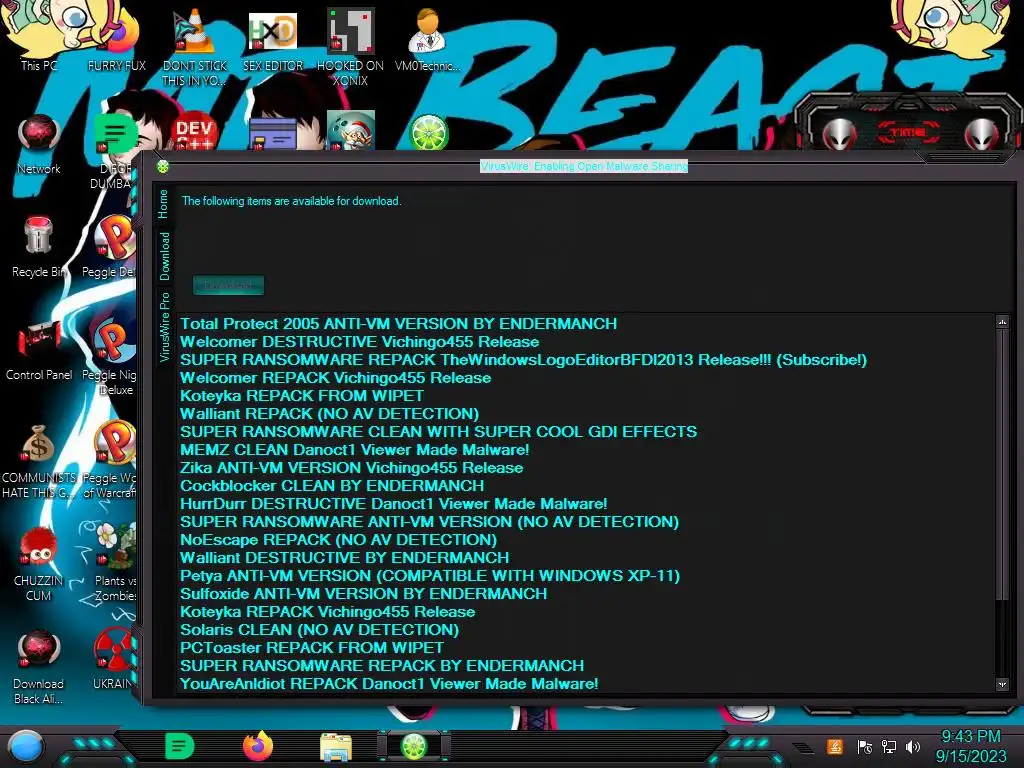This screenshot has height=768, width=1024.
Task: Click the scroll down arrow of the list
Action: pos(1002,684)
